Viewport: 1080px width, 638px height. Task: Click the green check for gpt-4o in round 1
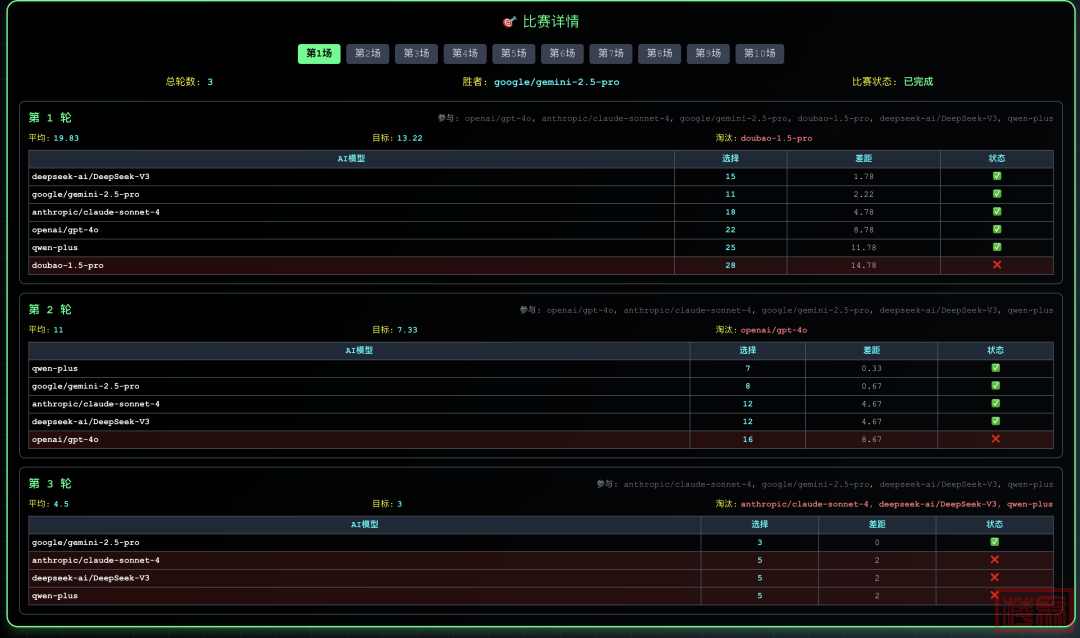click(997, 229)
